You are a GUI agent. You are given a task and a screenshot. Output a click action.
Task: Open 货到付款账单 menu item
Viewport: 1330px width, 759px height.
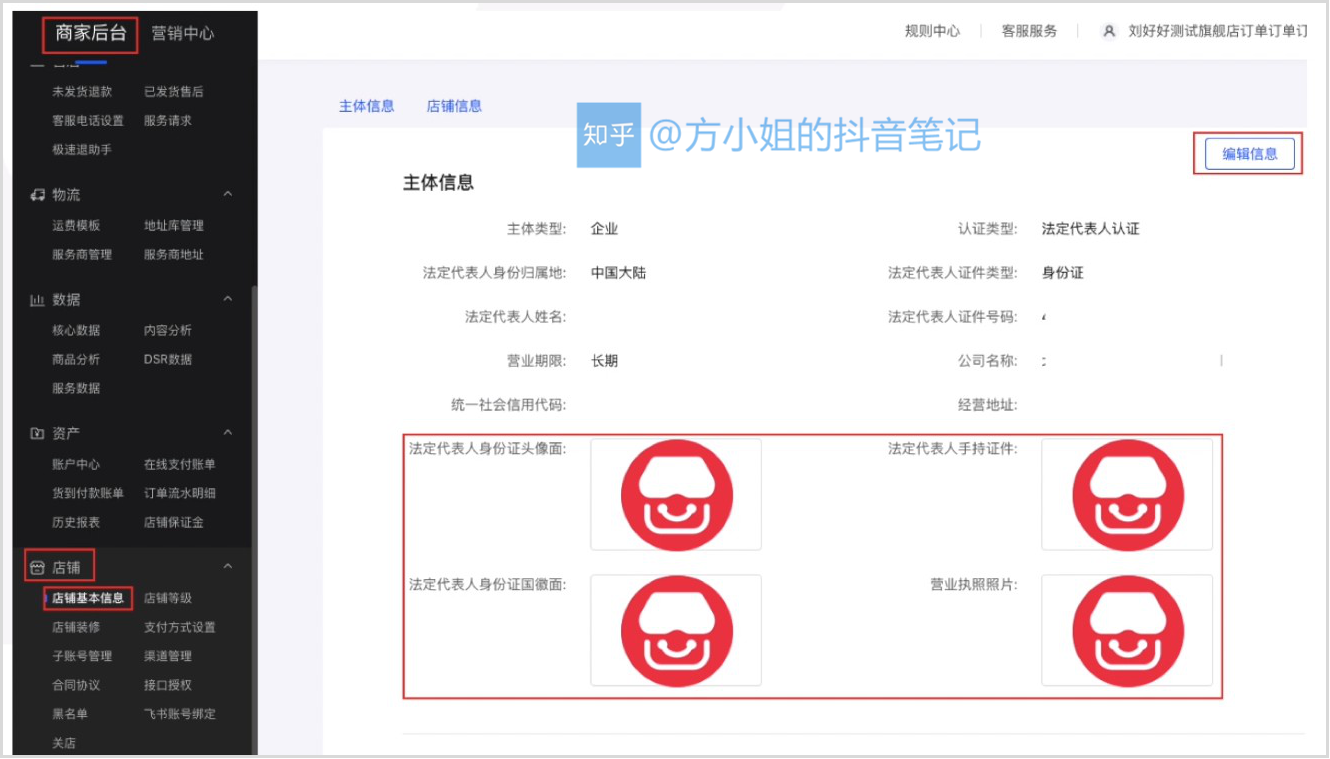(x=88, y=494)
